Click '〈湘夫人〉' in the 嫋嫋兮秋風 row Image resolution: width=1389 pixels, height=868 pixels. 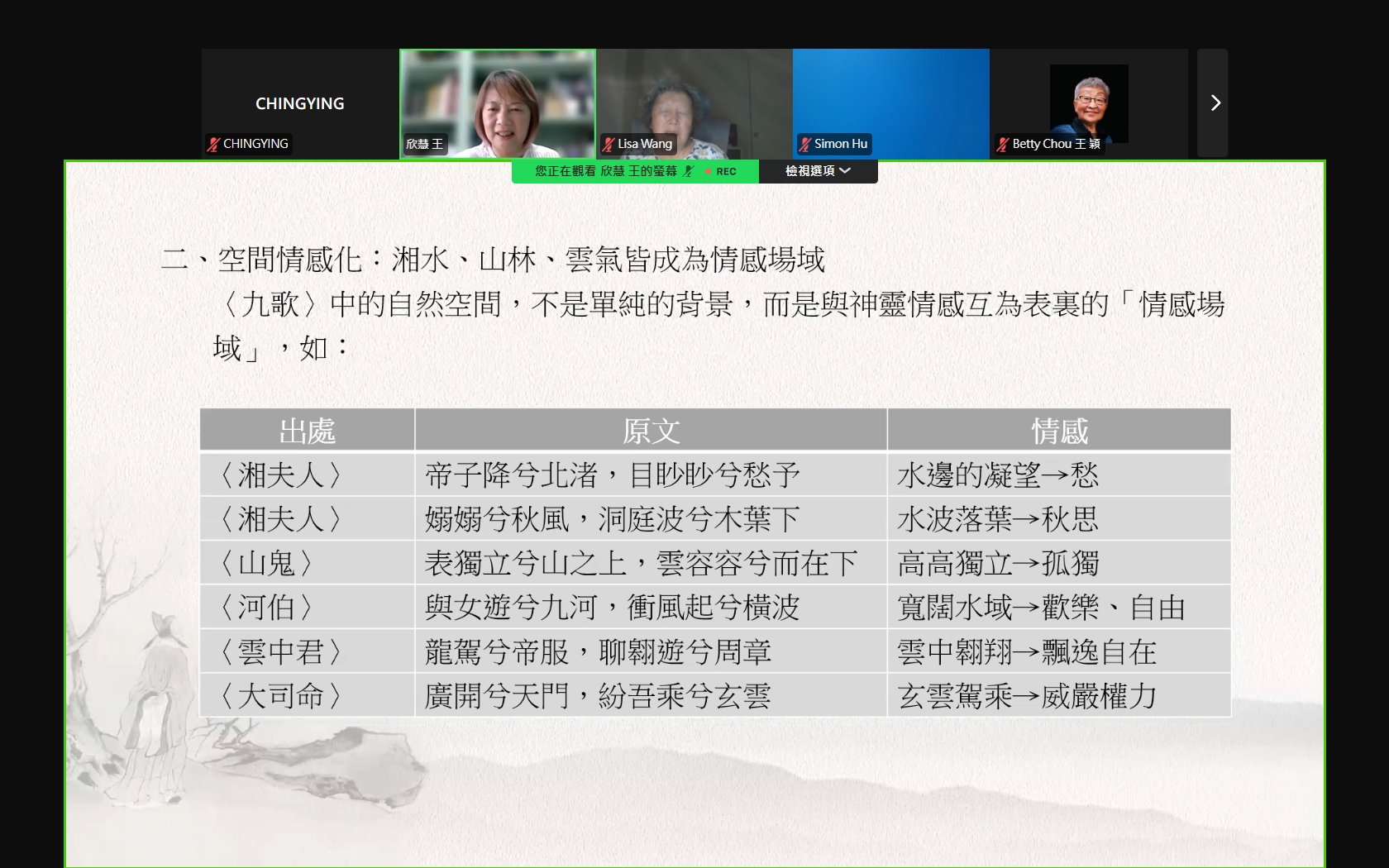(308, 519)
